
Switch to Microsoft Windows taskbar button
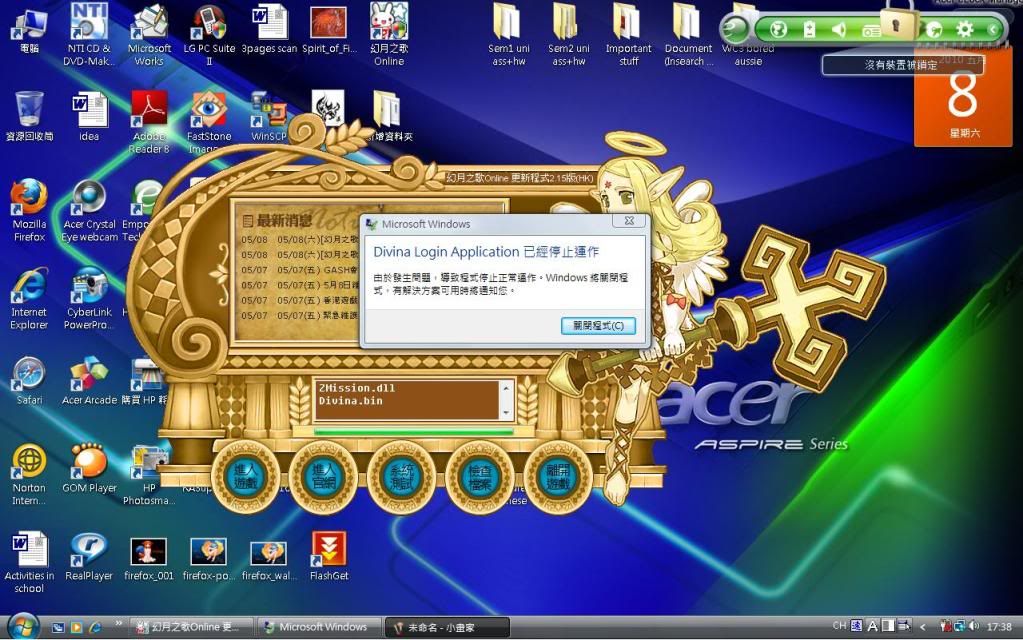coord(318,627)
